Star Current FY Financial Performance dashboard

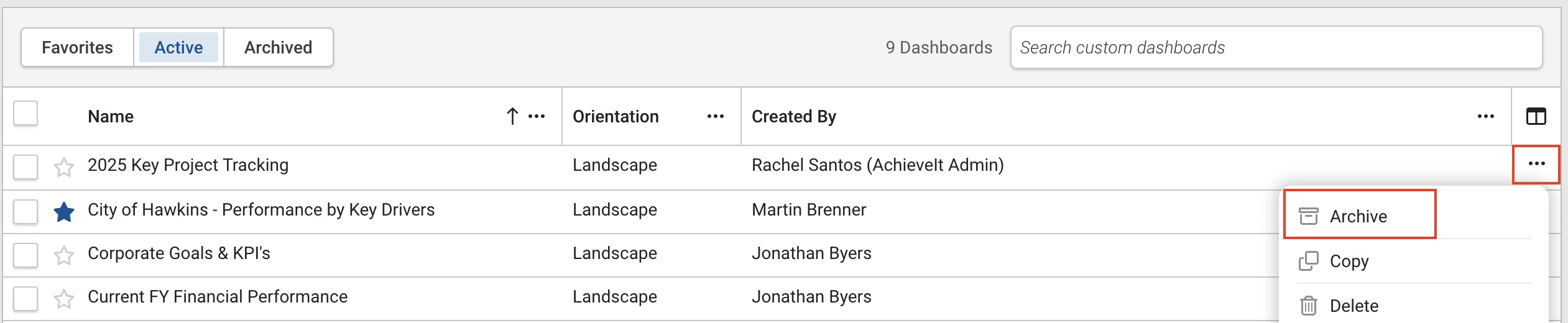[64, 299]
